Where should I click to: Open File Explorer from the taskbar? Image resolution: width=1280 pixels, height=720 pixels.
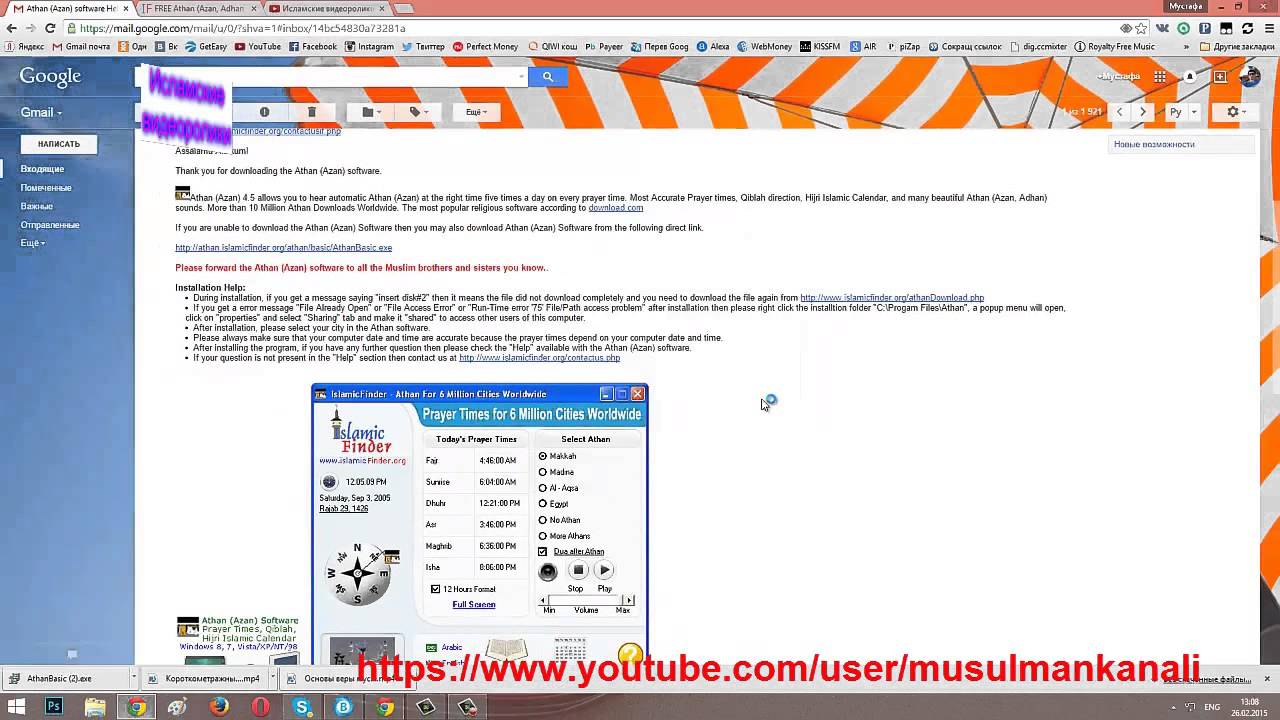pos(95,707)
